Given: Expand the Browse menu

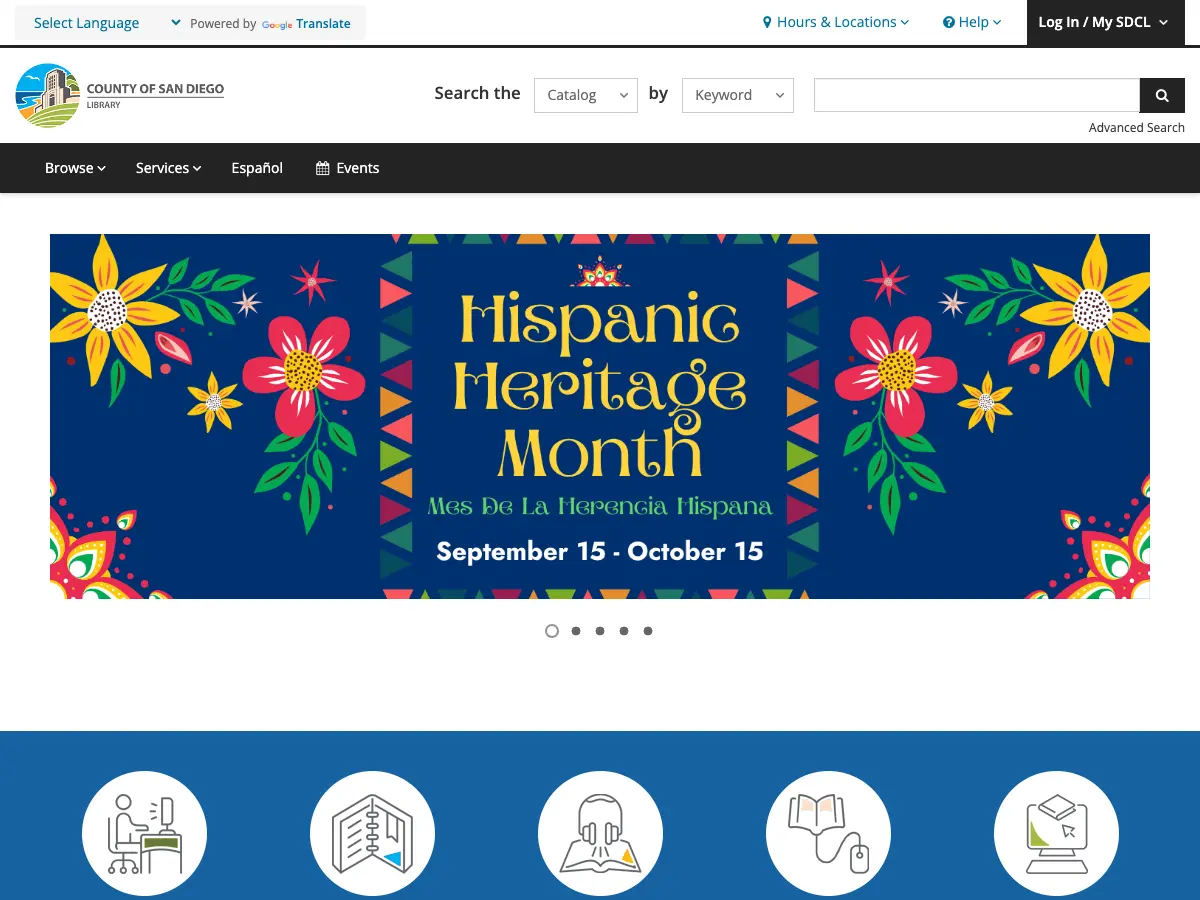Looking at the screenshot, I should (75, 168).
